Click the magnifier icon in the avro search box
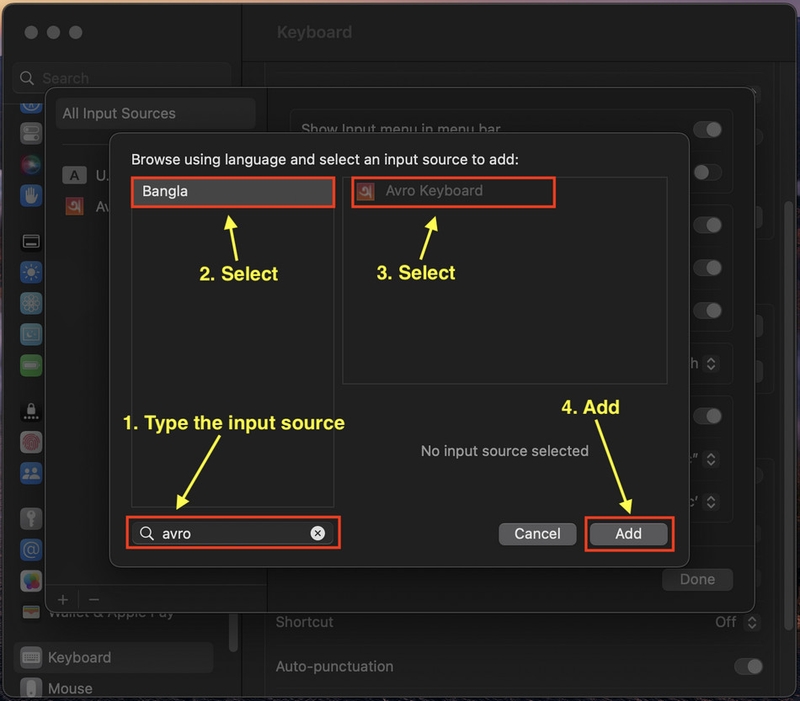The height and width of the screenshot is (701, 800). pos(147,534)
